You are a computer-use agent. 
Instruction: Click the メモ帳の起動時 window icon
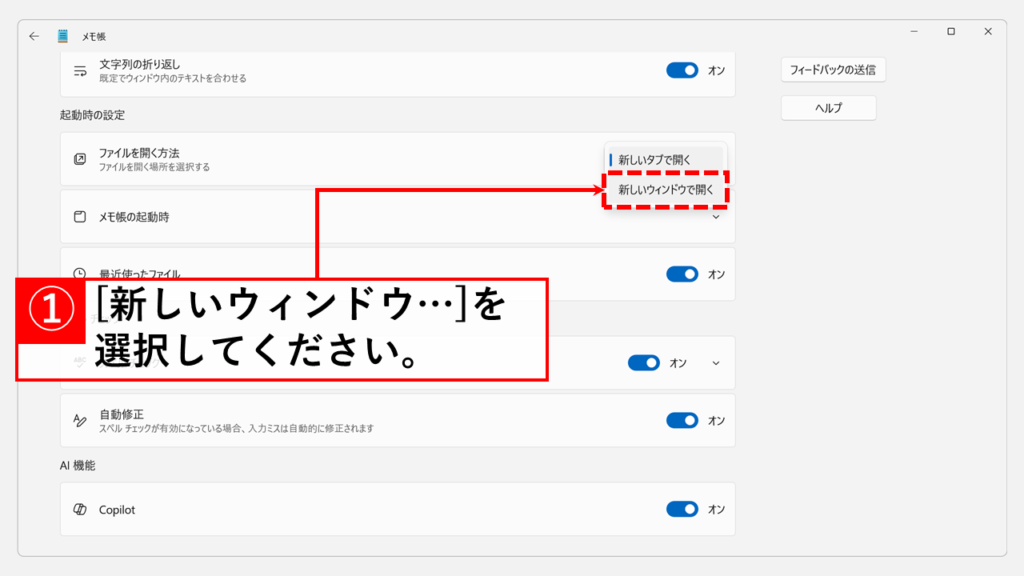[80, 217]
